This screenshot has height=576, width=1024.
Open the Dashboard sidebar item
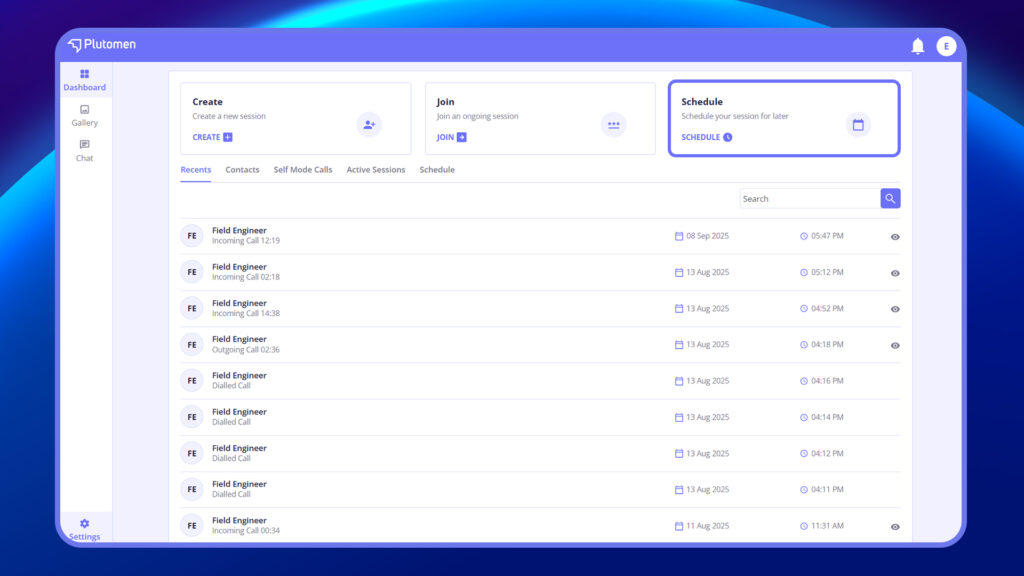pyautogui.click(x=84, y=80)
